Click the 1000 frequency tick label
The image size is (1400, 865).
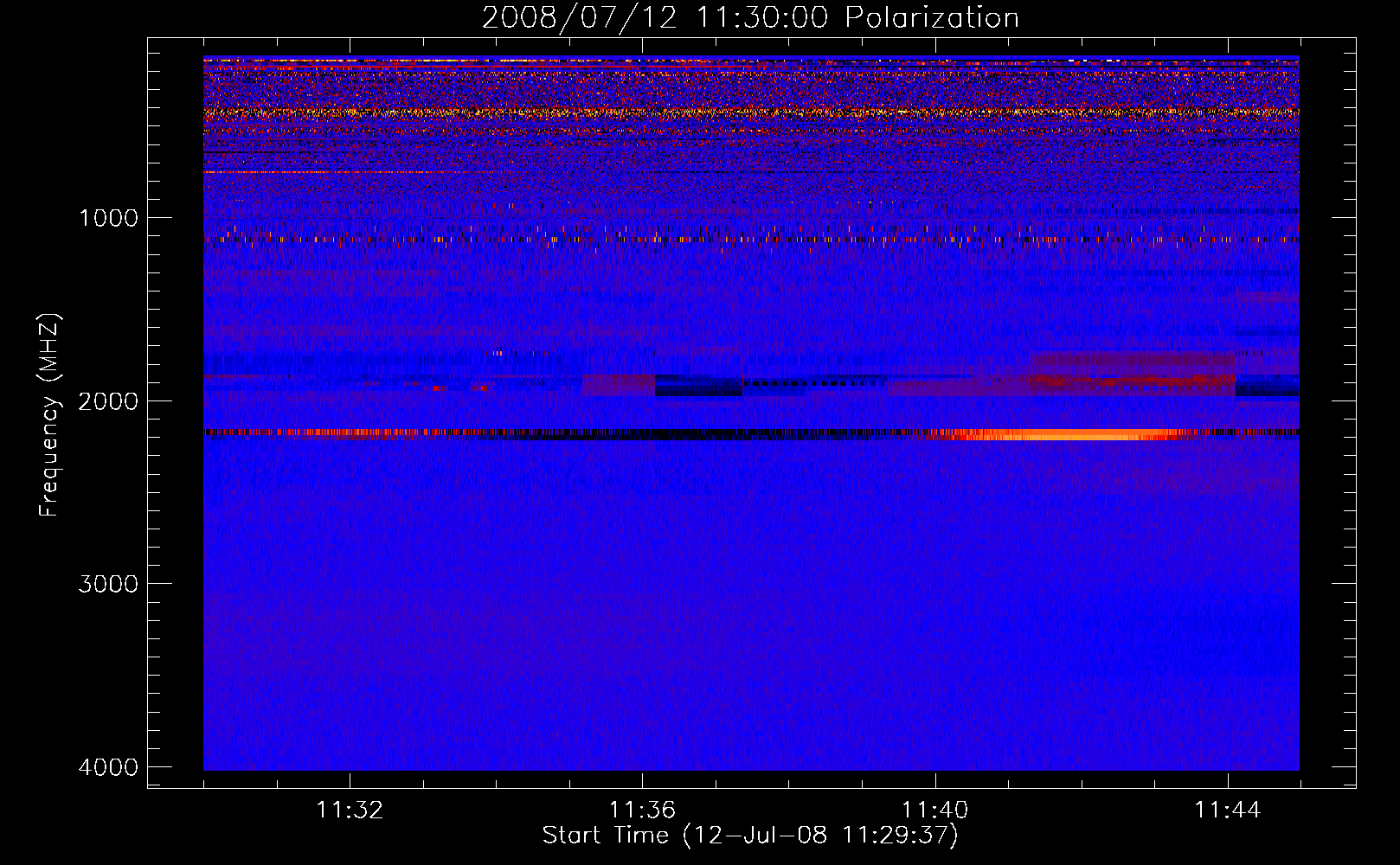[x=108, y=217]
